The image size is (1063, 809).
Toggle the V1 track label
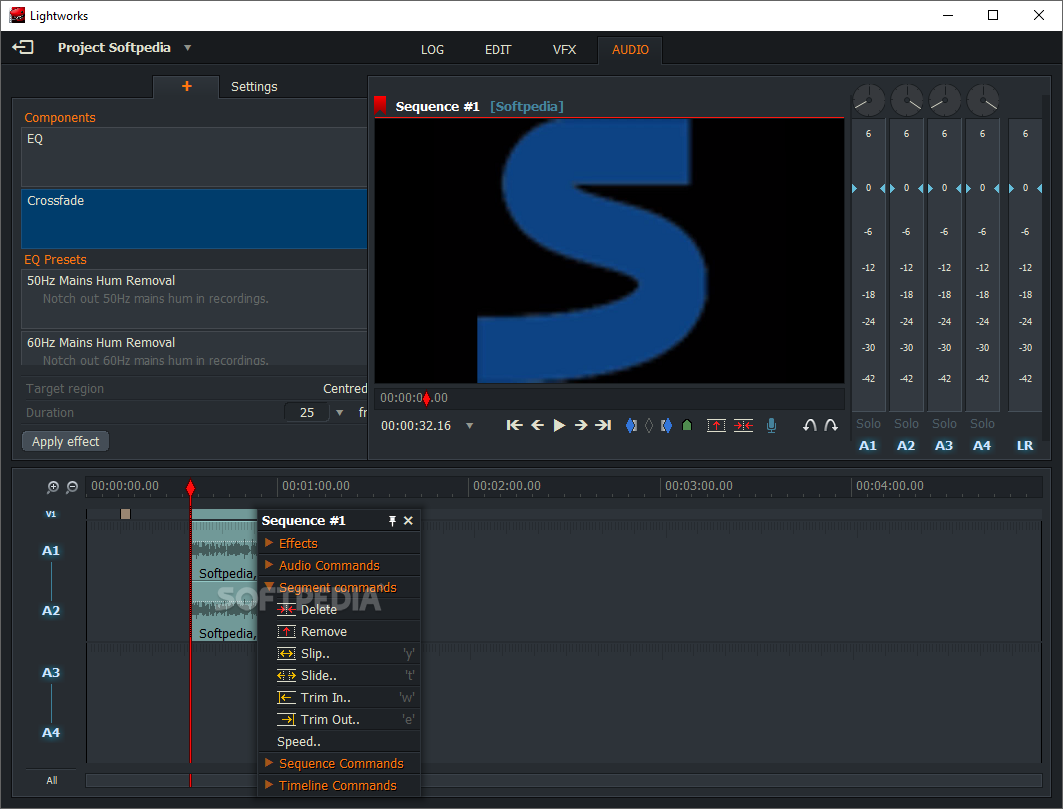coord(51,514)
